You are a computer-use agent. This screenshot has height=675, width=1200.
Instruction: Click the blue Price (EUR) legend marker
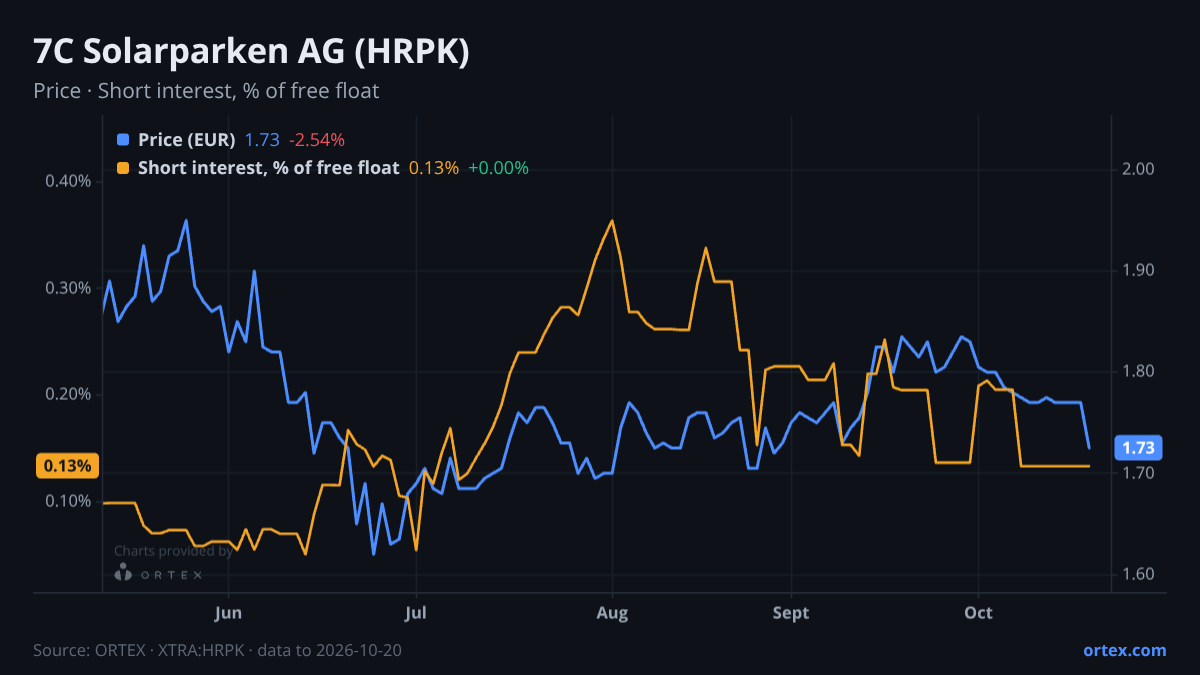(123, 140)
